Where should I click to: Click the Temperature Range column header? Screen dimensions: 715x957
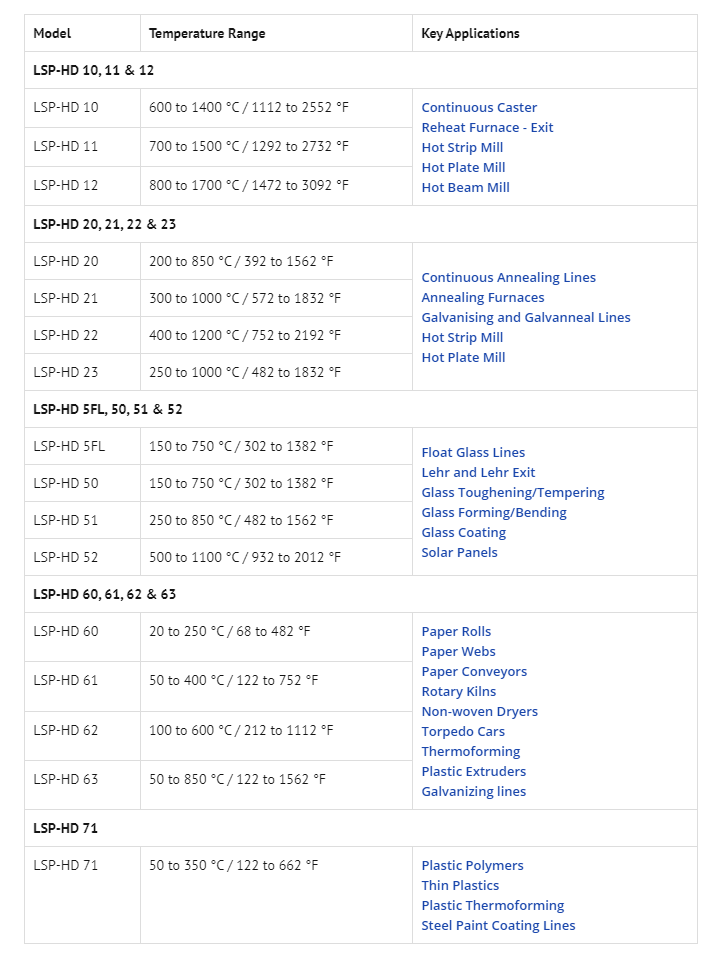tap(207, 34)
